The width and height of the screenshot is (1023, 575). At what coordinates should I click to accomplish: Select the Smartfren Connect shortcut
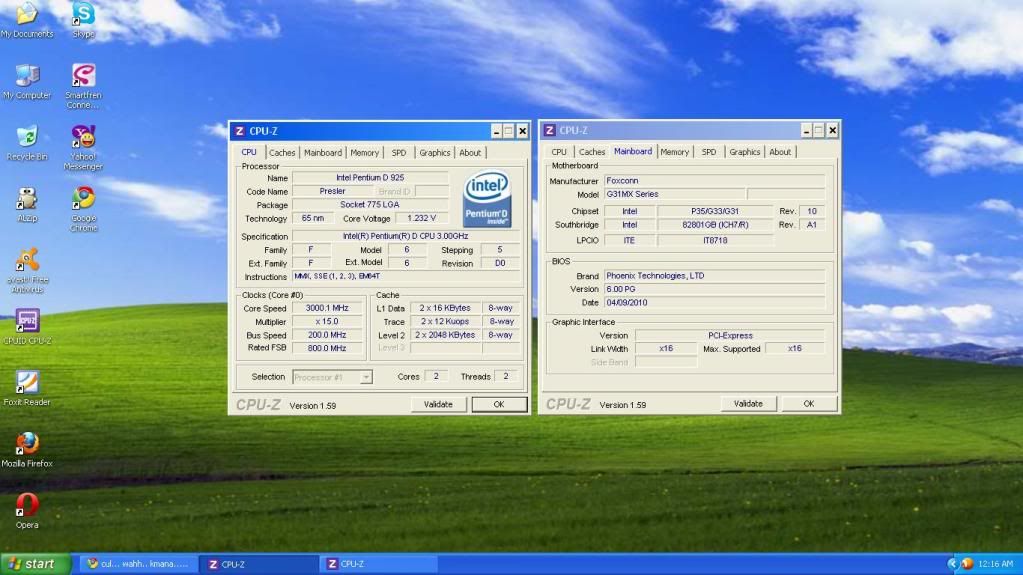click(84, 86)
